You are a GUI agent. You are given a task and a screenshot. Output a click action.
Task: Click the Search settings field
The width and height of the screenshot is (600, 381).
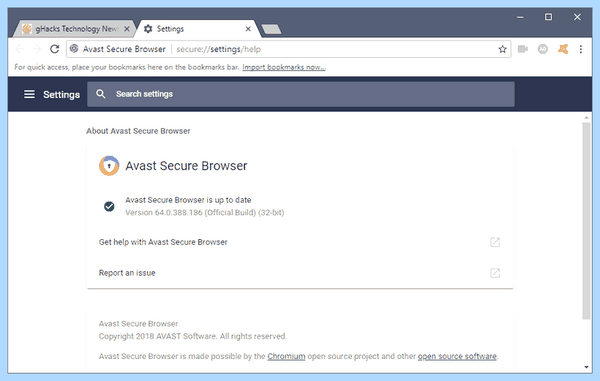point(301,94)
